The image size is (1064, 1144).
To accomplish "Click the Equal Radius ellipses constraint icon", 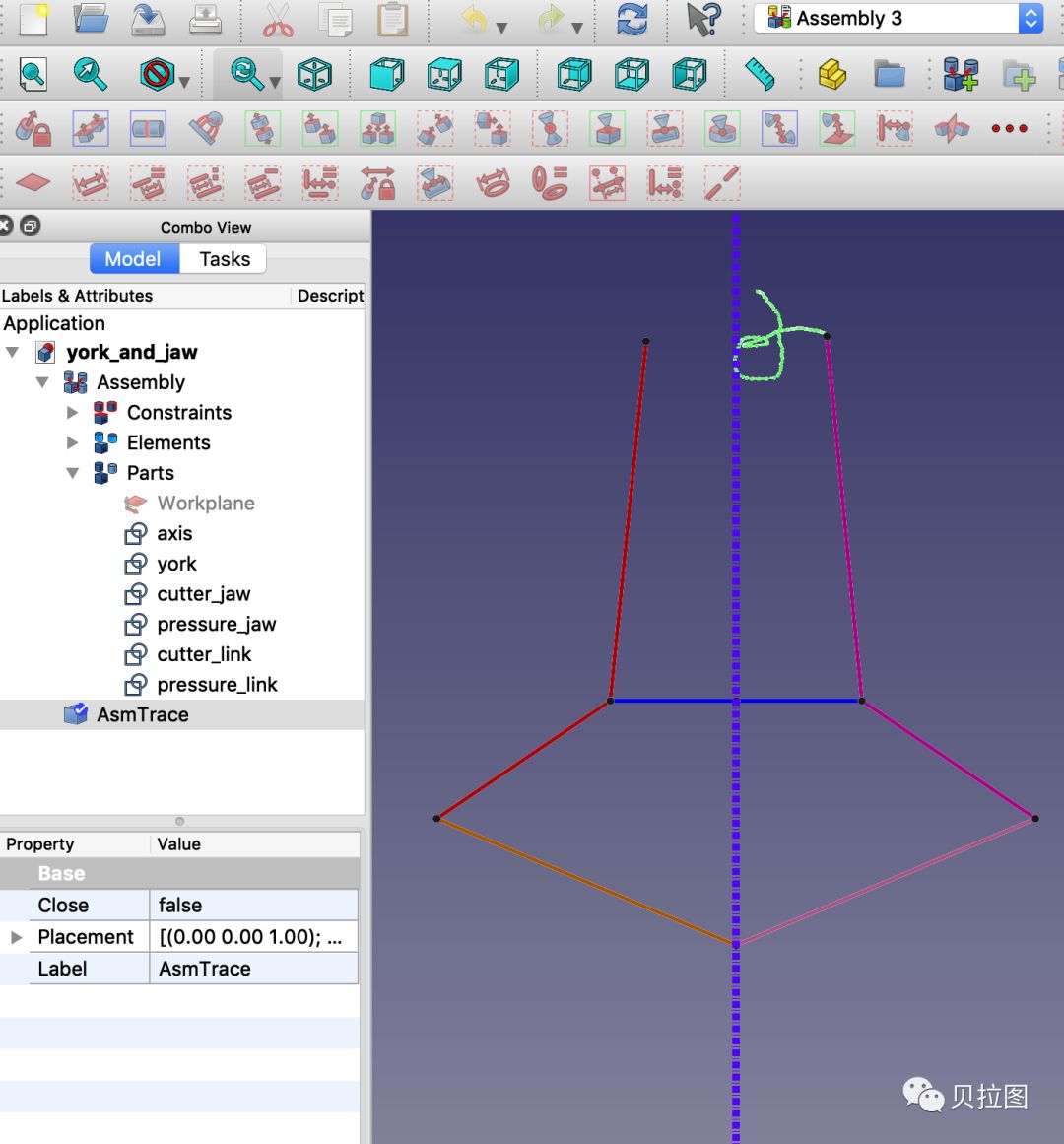I will point(550,182).
